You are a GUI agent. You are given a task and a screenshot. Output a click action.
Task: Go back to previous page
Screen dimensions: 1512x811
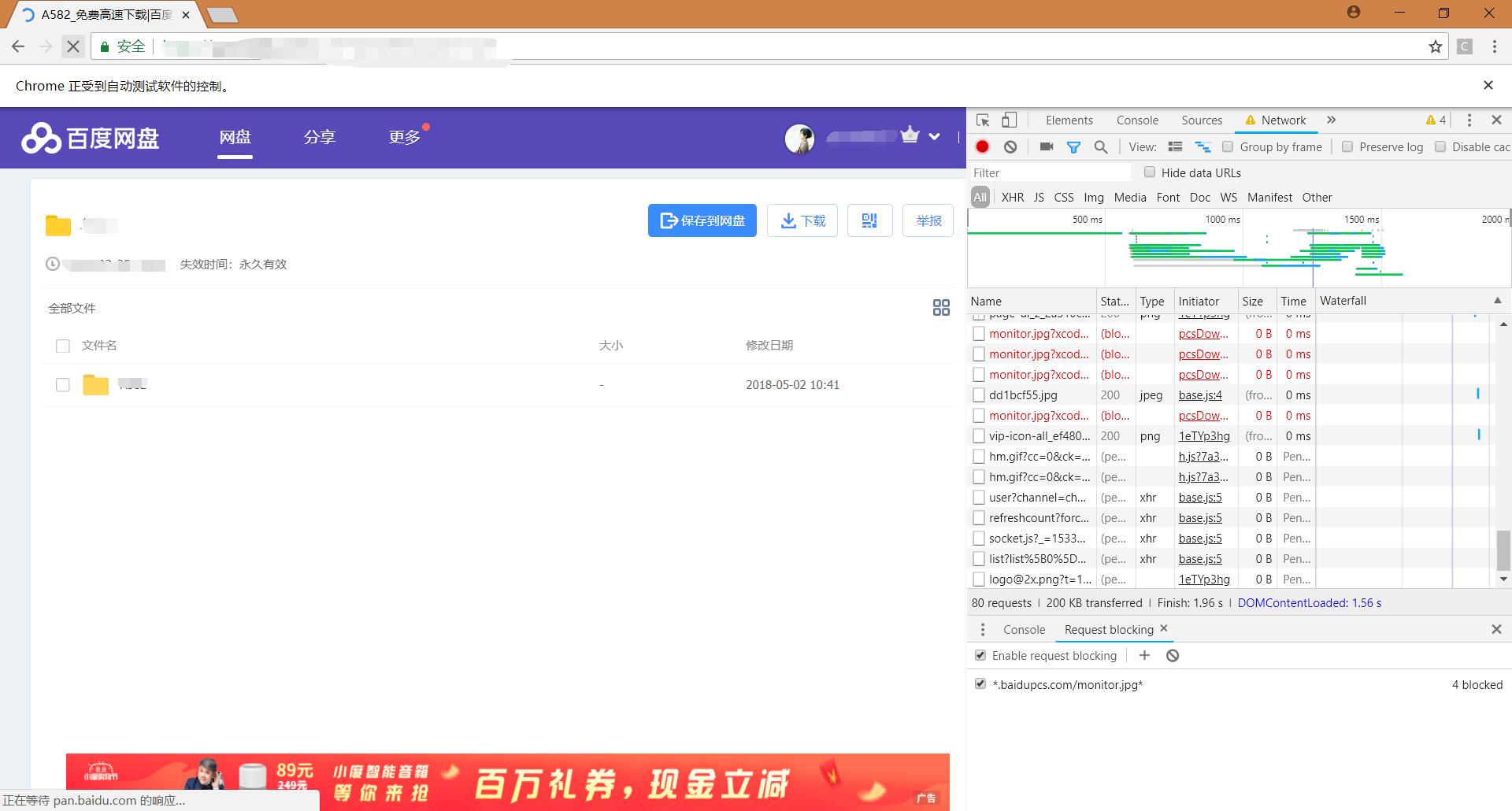click(x=19, y=46)
